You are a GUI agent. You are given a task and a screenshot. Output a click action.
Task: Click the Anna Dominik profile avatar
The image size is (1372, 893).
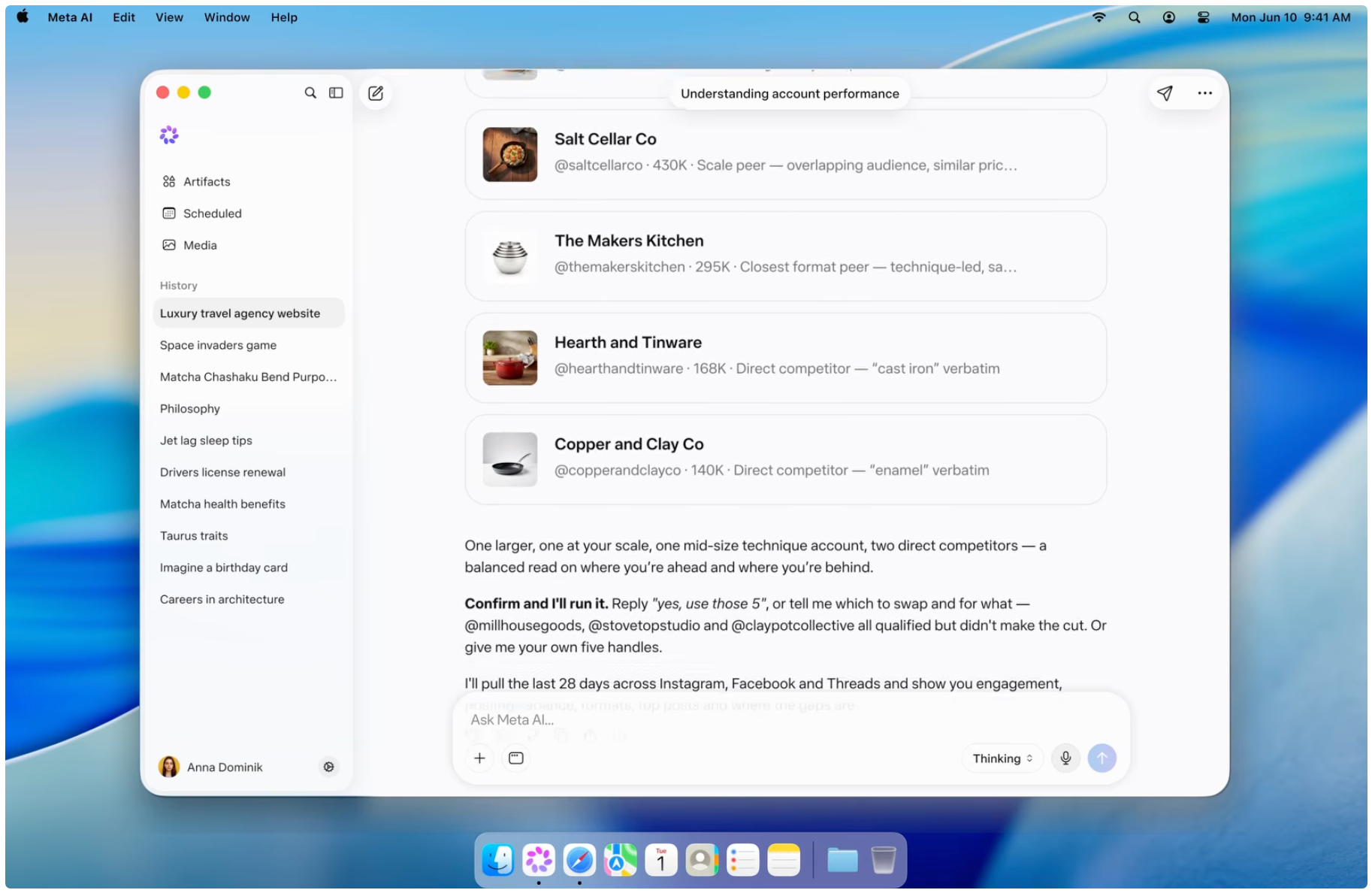169,767
